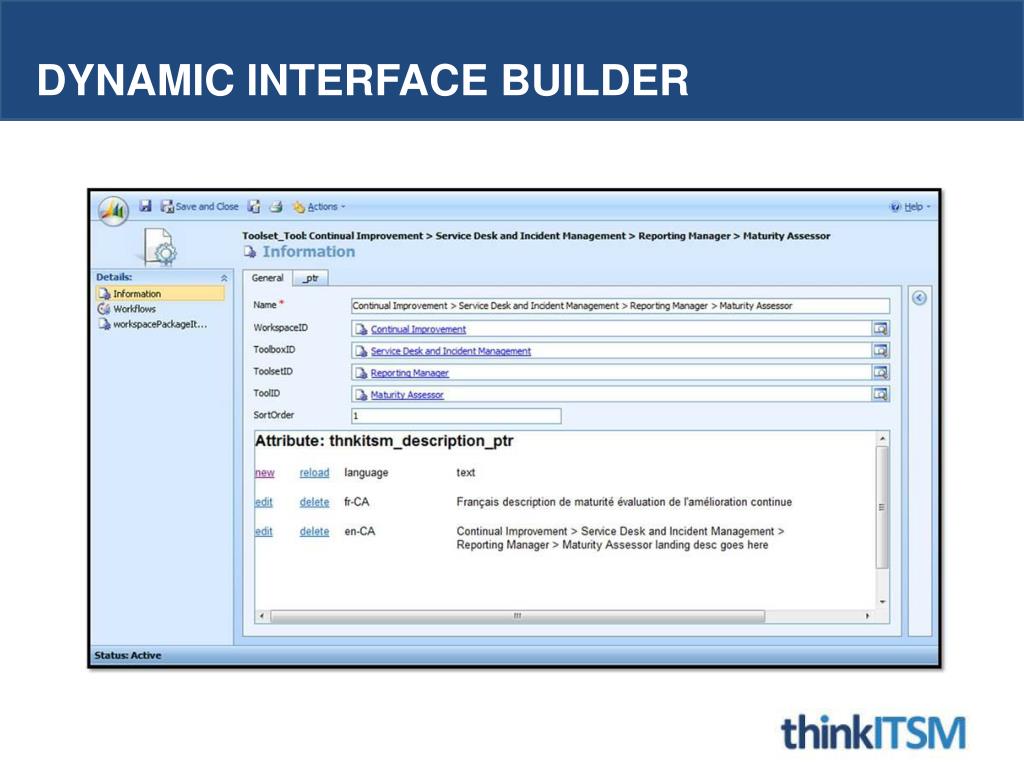Image resolution: width=1024 pixels, height=768 pixels.
Task: Click the fr-CA language cell
Action: tap(357, 502)
